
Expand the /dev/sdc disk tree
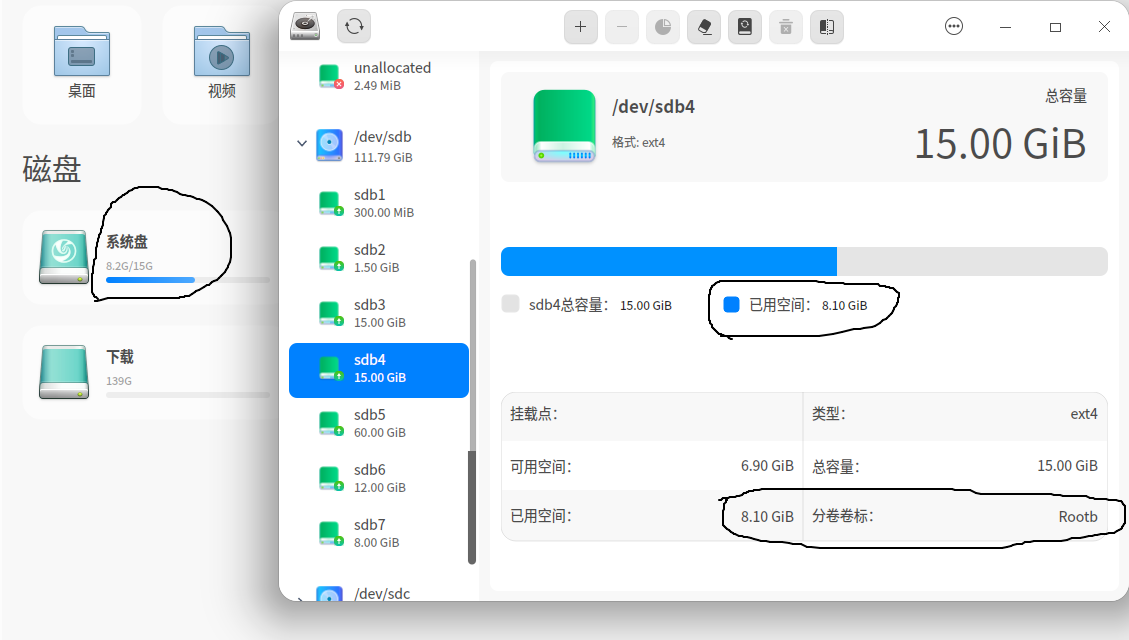tap(302, 598)
